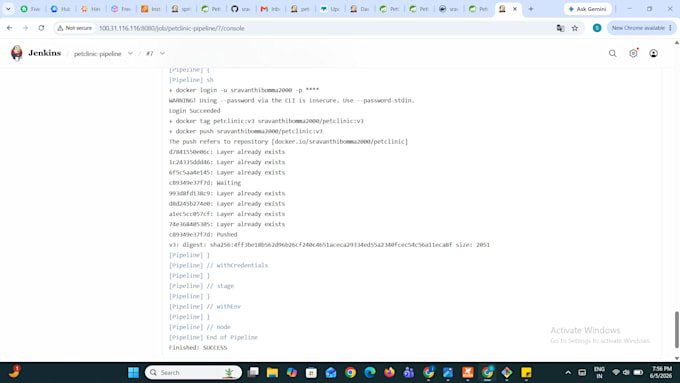
Task: Open Firefox from taskbar
Action: [389, 372]
